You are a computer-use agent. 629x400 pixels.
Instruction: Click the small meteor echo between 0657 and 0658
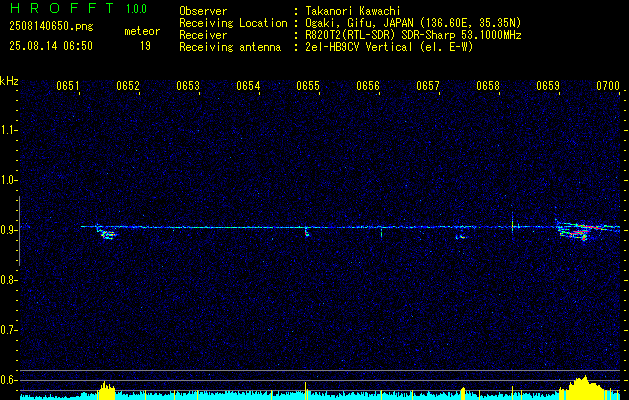[x=461, y=237]
